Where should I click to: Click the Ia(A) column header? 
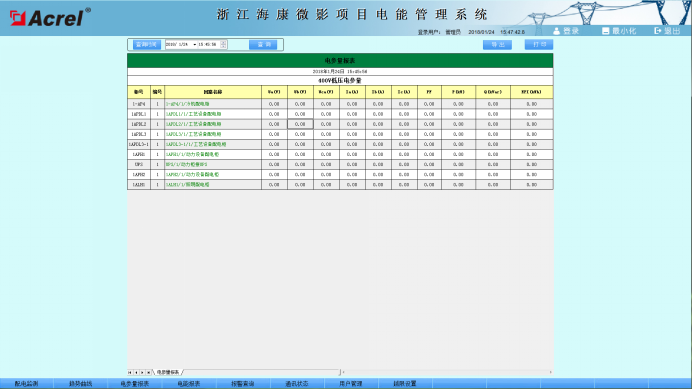click(352, 92)
